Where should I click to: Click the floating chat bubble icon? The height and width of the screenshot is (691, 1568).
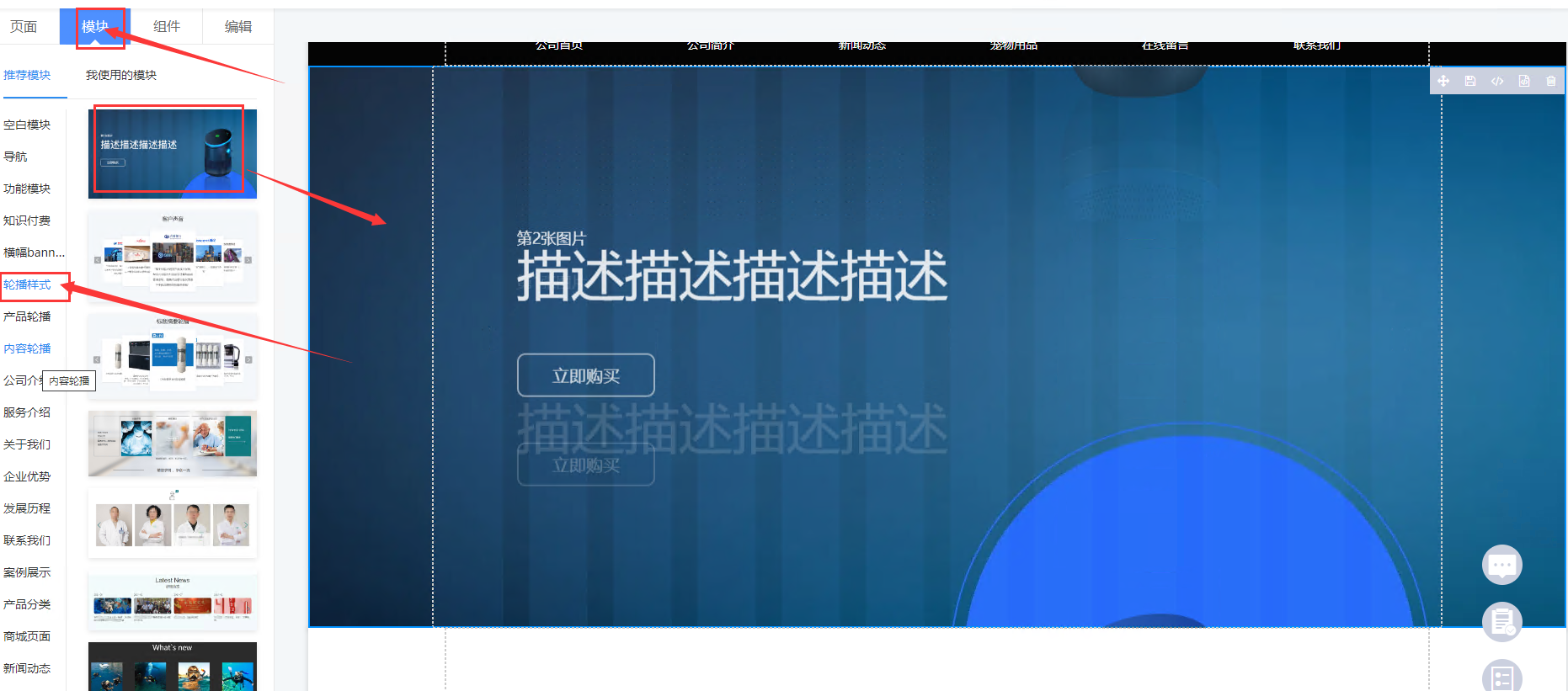pos(1501,565)
